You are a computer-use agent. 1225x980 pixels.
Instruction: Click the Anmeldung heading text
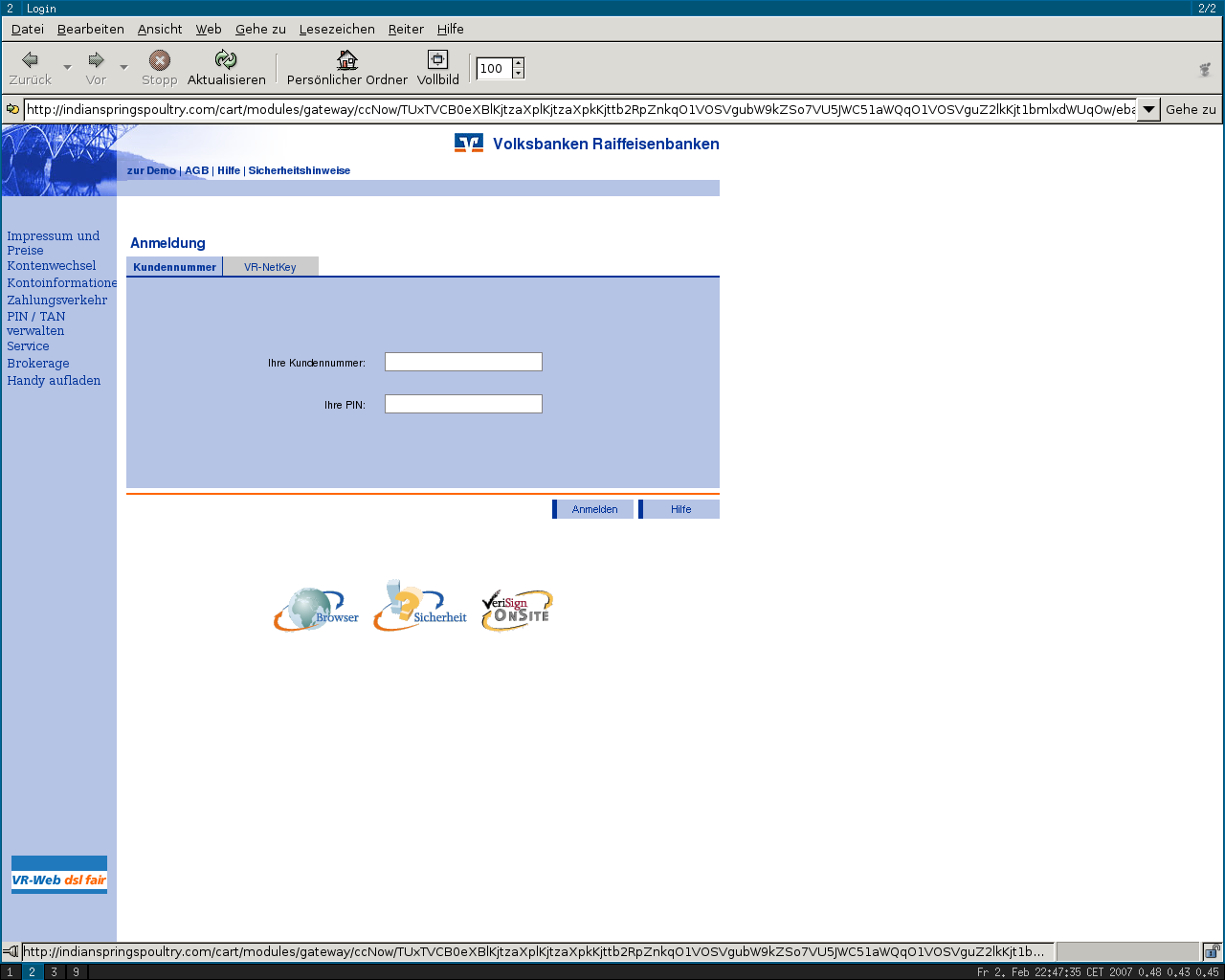click(x=167, y=243)
